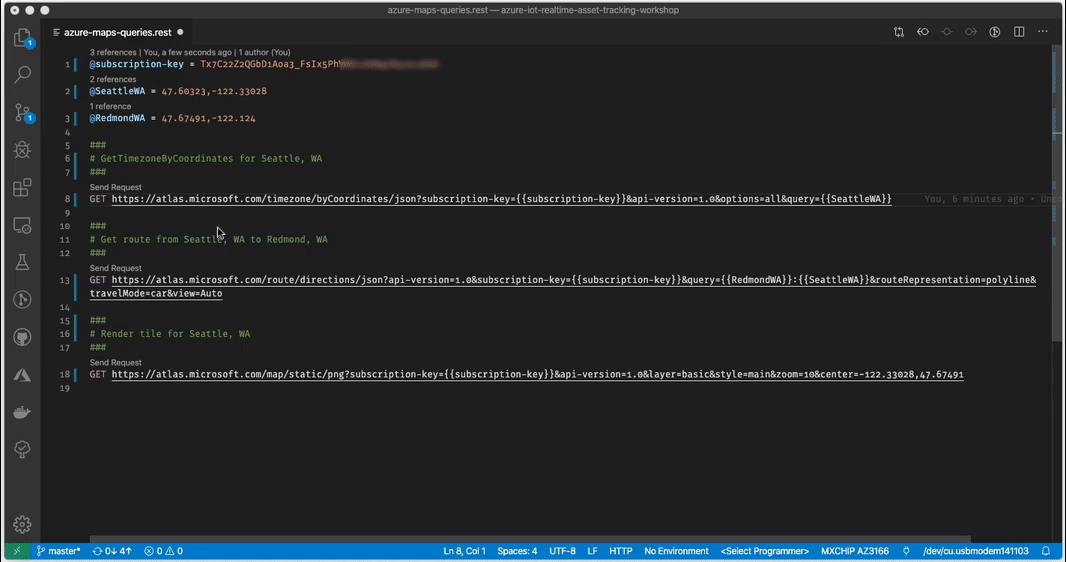Viewport: 1066px width, 562px height.
Task: Click Send Request above the timezone query
Action: (x=115, y=187)
